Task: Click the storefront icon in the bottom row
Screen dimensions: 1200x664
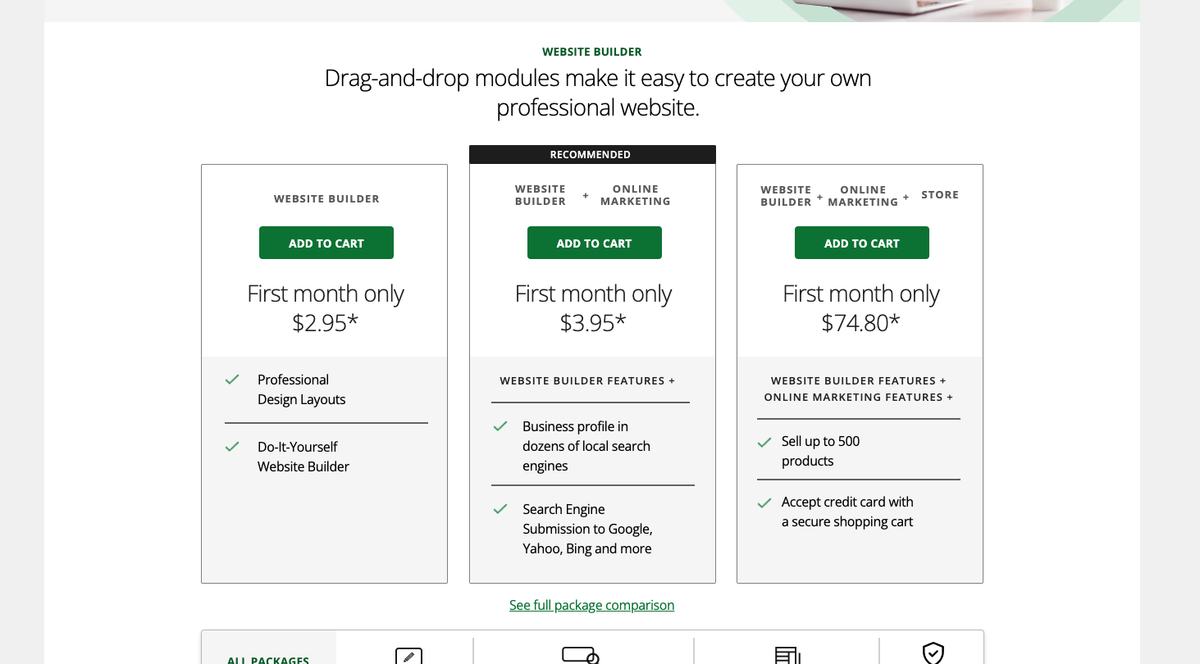Action: pos(786,656)
